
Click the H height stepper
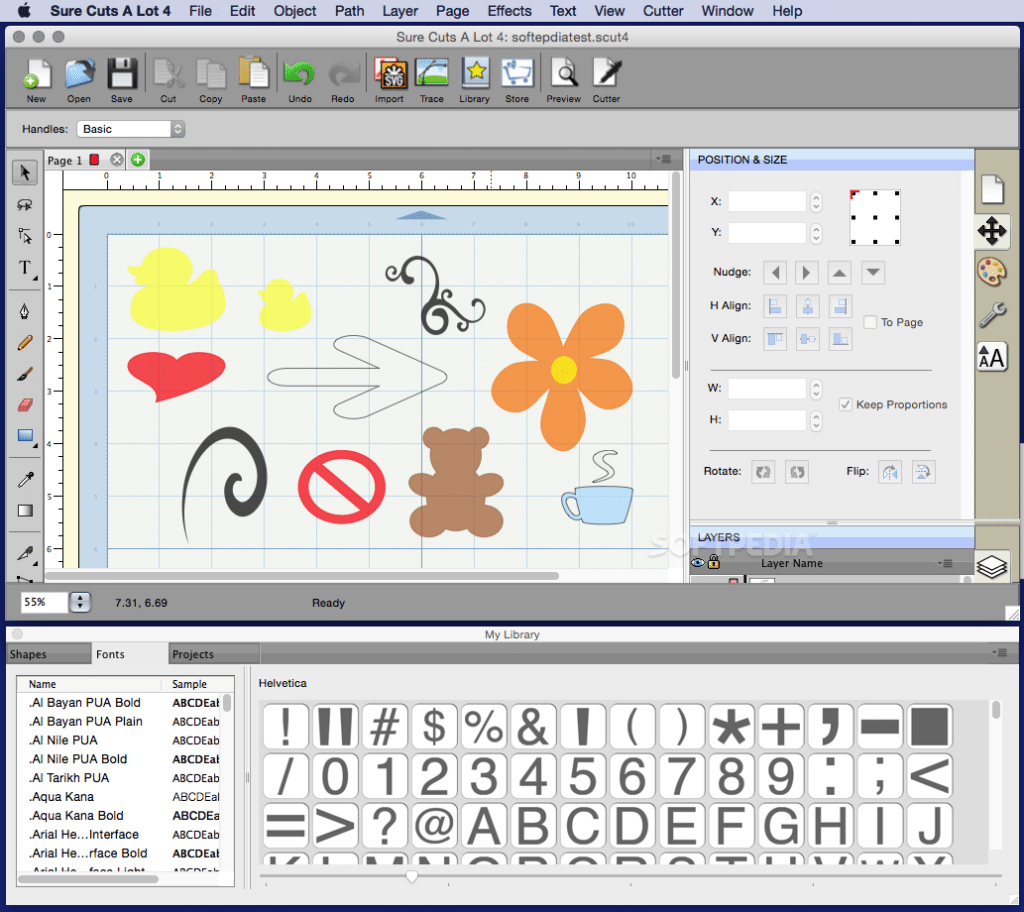[816, 420]
